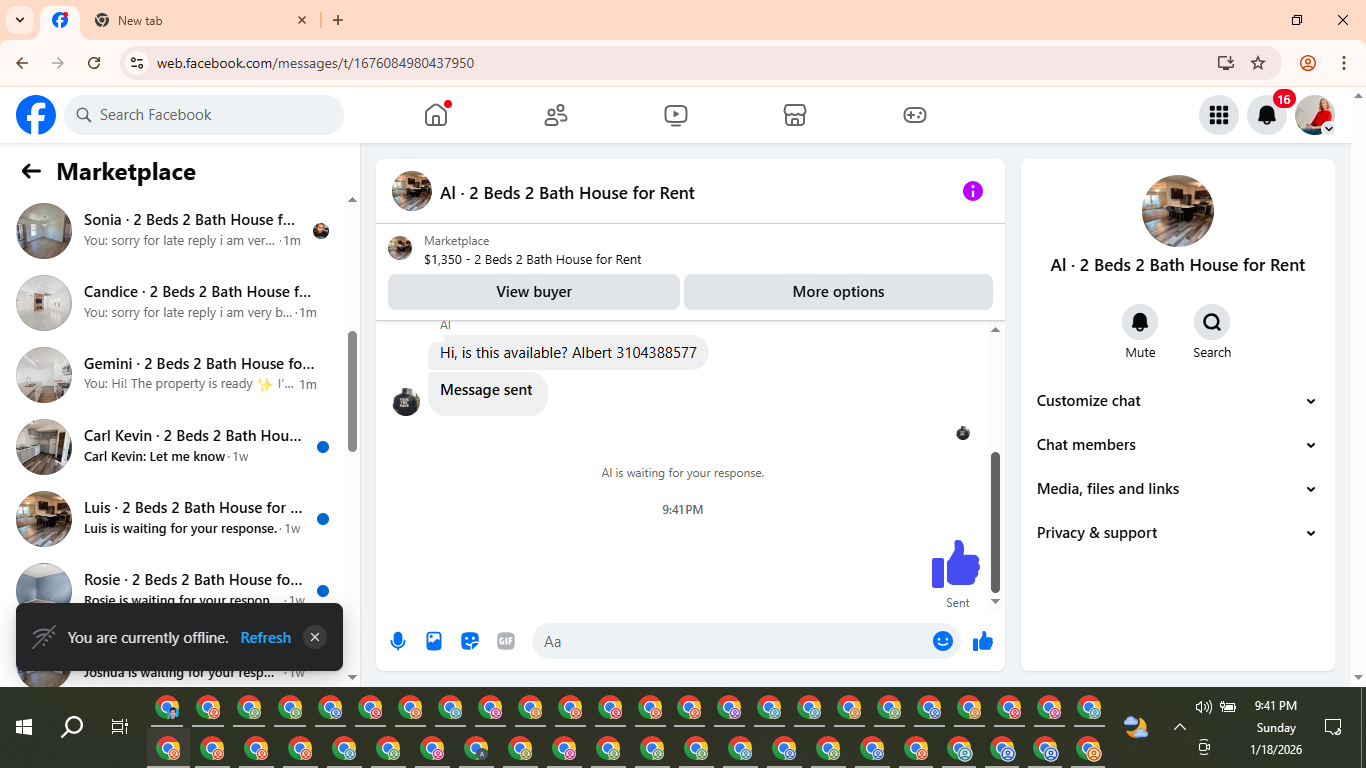The width and height of the screenshot is (1366, 768).
Task: Open Chrome profile icon
Action: pos(1308,63)
